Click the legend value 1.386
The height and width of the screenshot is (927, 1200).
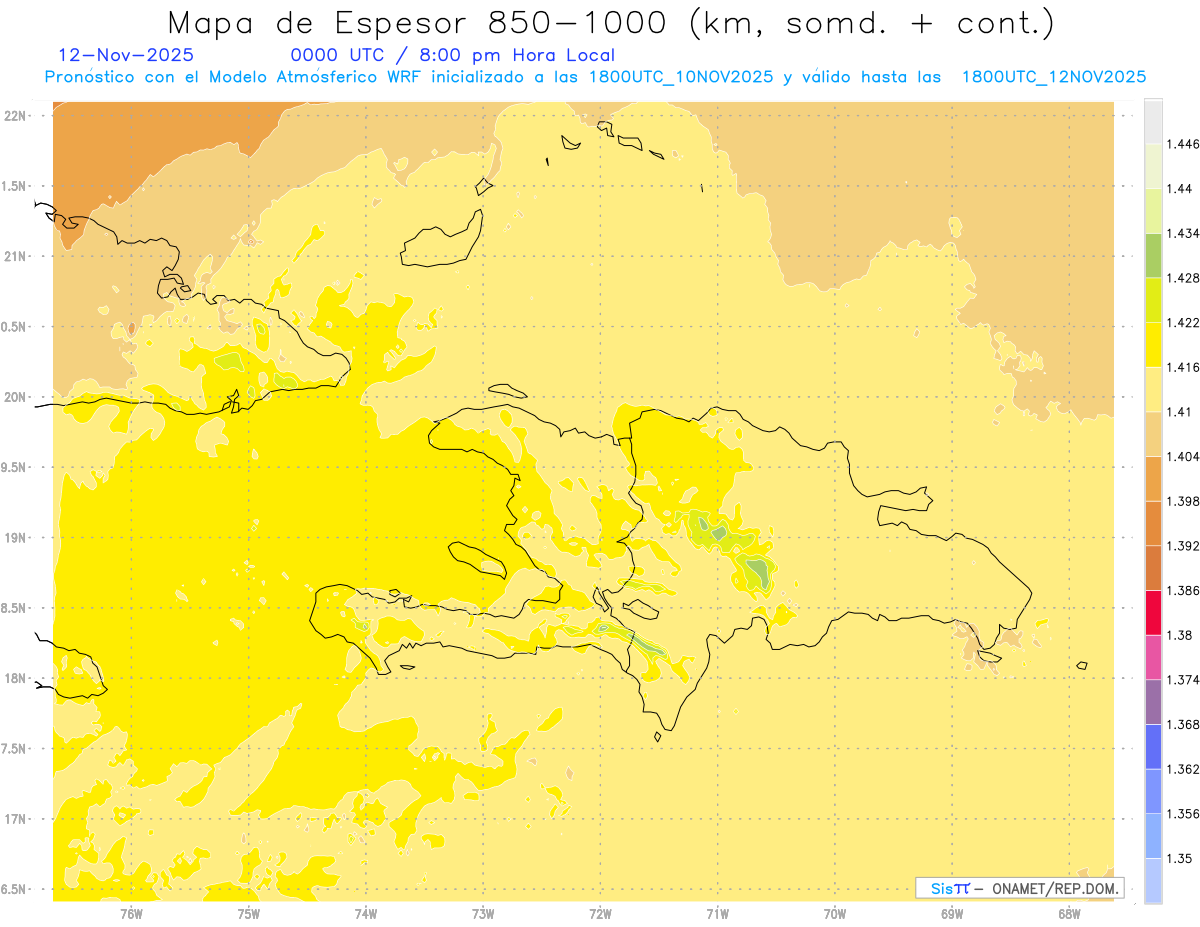[1183, 591]
